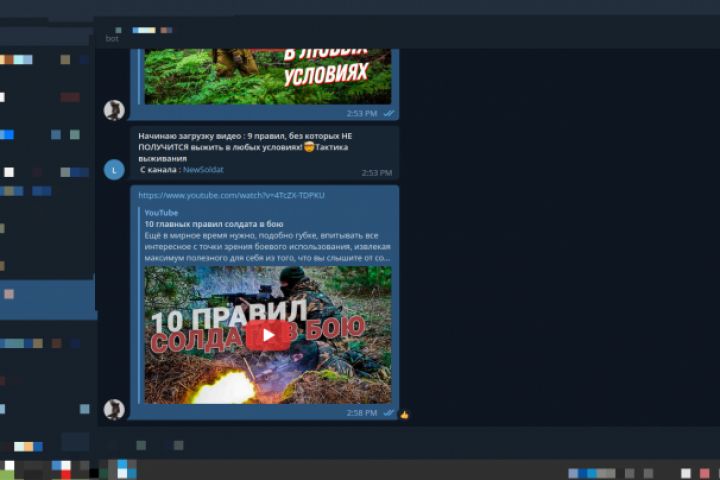This screenshot has height=480, width=720.
Task: Click the 'bot' status label in the chat header
Action: (x=112, y=39)
